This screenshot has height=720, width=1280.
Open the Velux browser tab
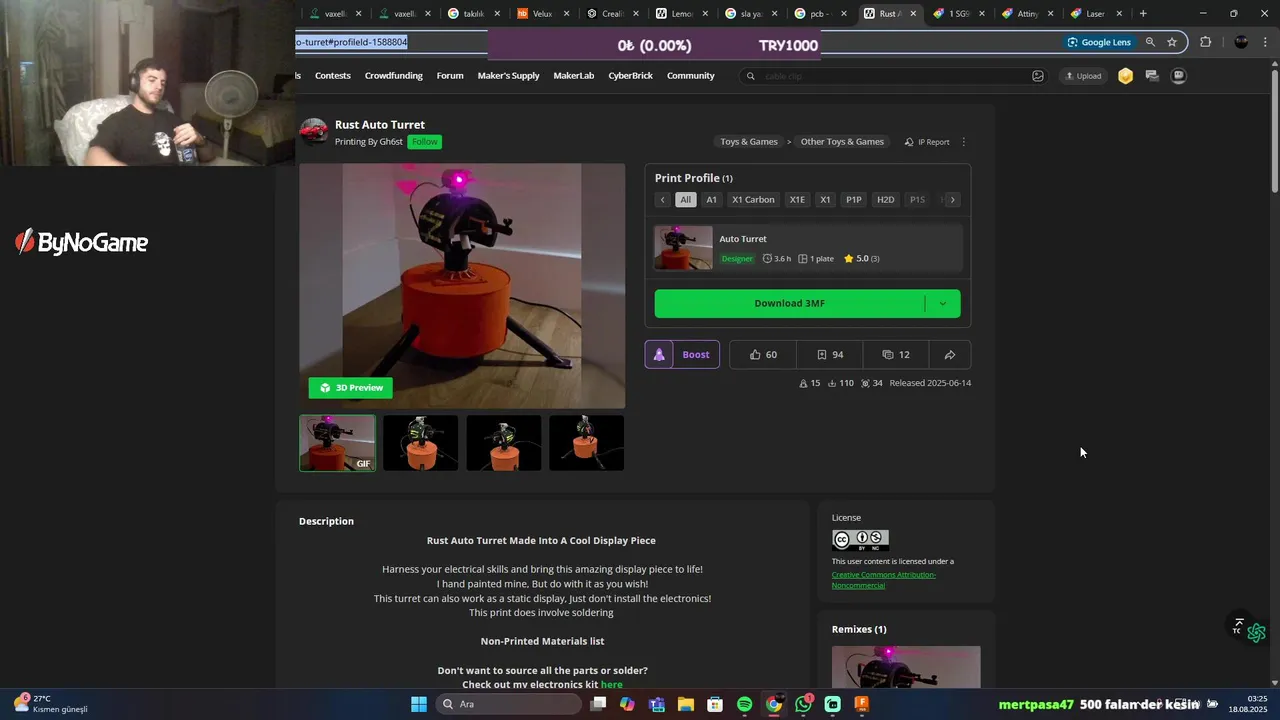pyautogui.click(x=542, y=14)
